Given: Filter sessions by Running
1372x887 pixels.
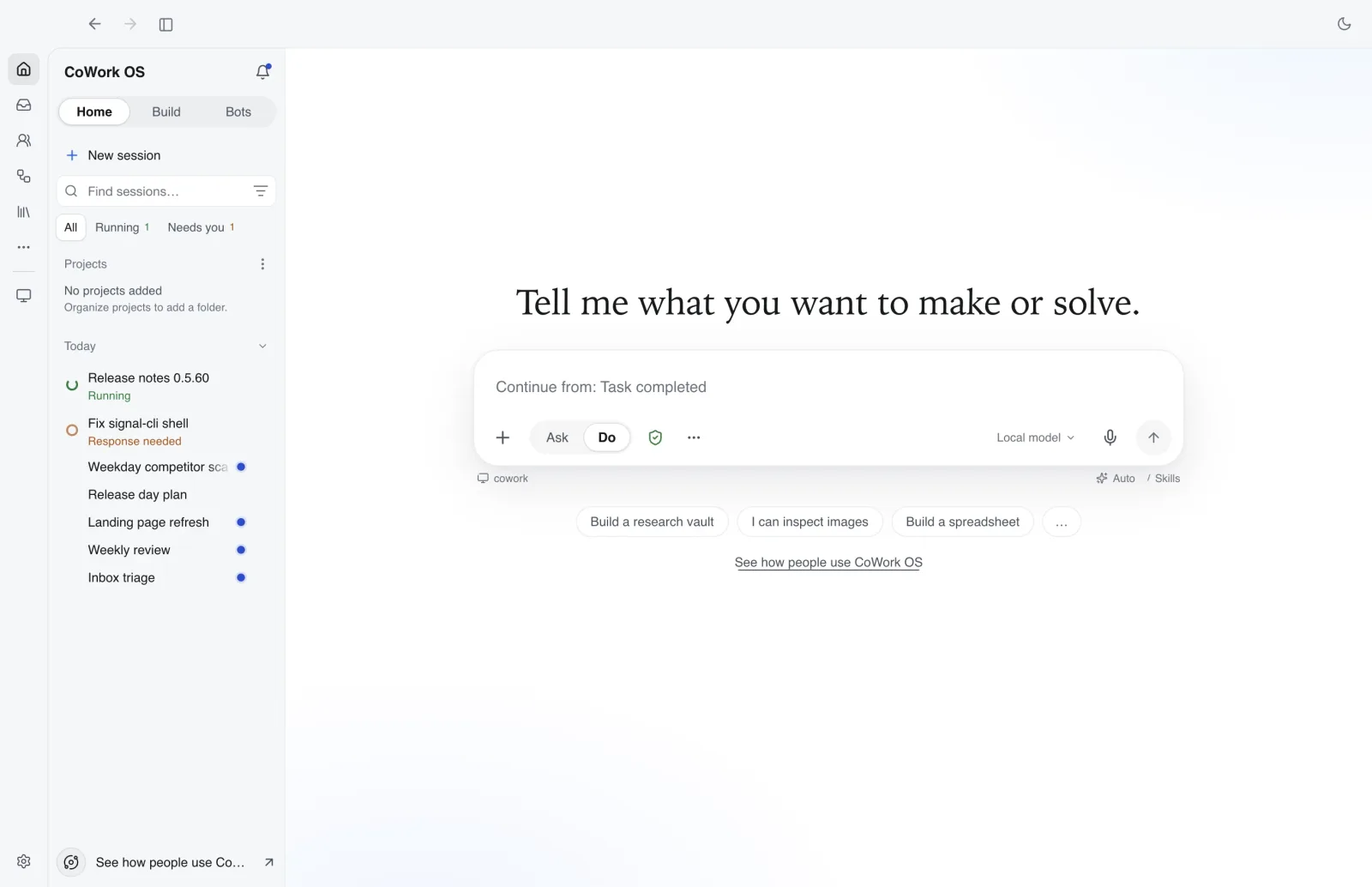Looking at the screenshot, I should (x=122, y=227).
